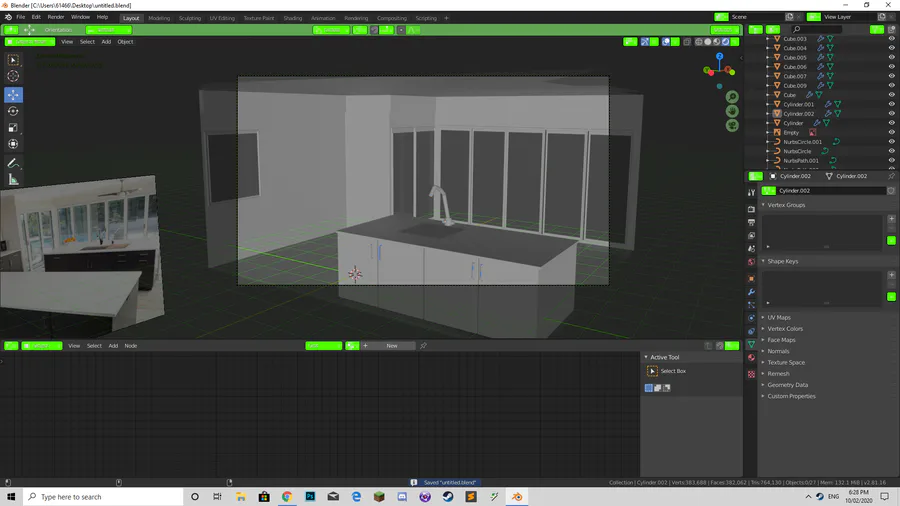Viewport: 900px width, 506px height.
Task: Activate the Rotate tool
Action: [x=13, y=111]
